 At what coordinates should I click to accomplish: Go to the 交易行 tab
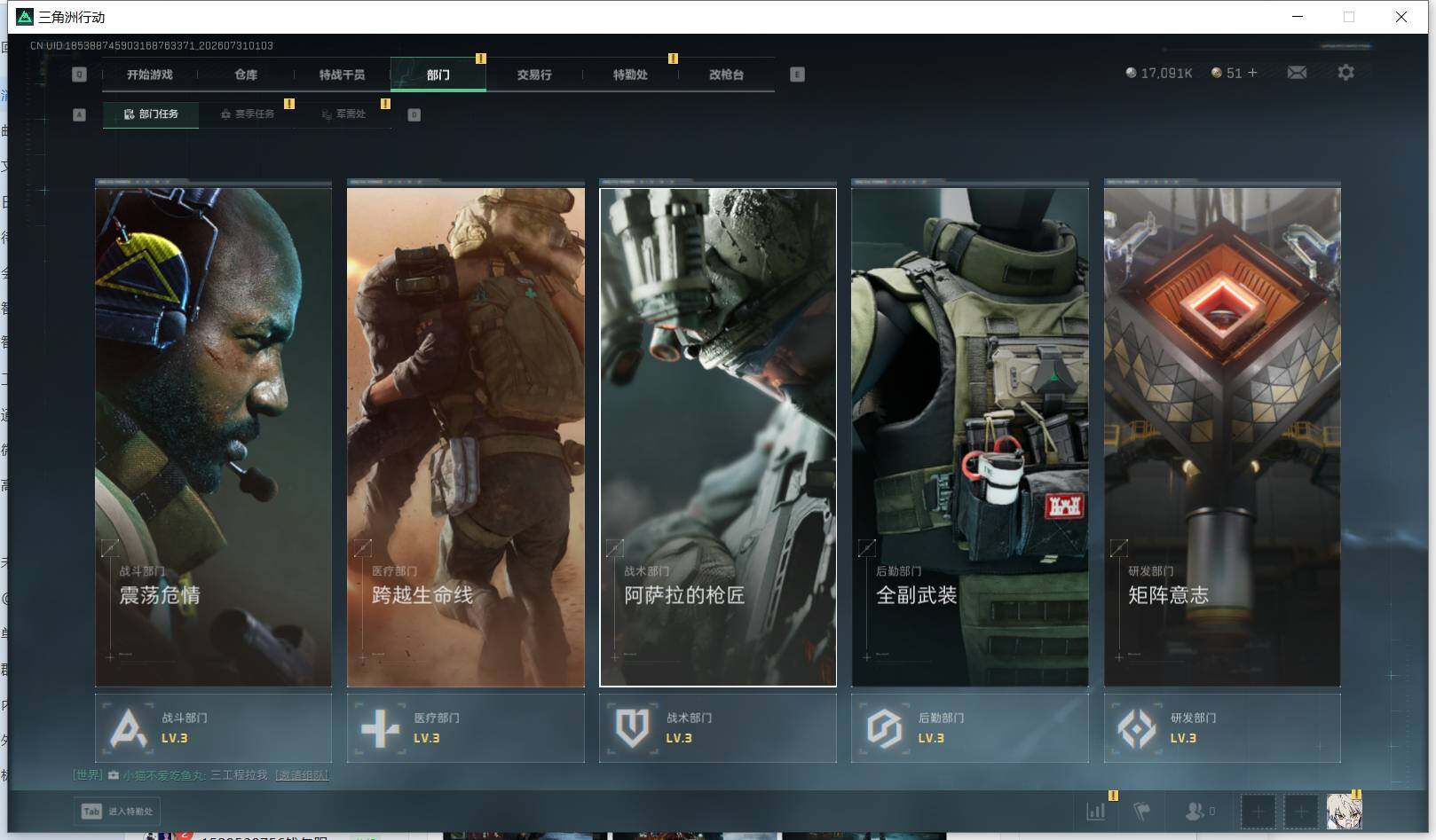pos(534,75)
